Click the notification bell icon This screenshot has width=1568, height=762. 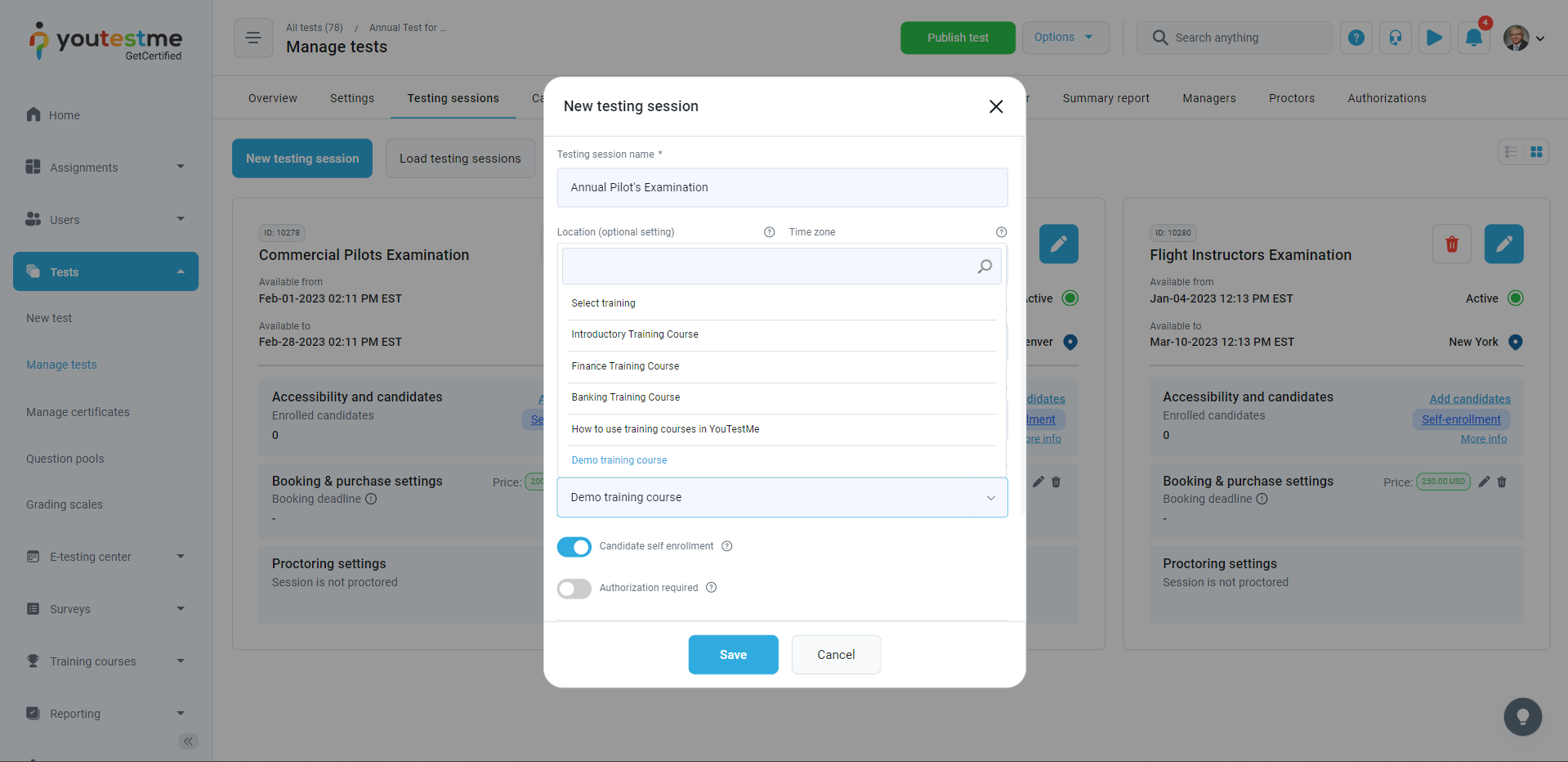pos(1473,38)
